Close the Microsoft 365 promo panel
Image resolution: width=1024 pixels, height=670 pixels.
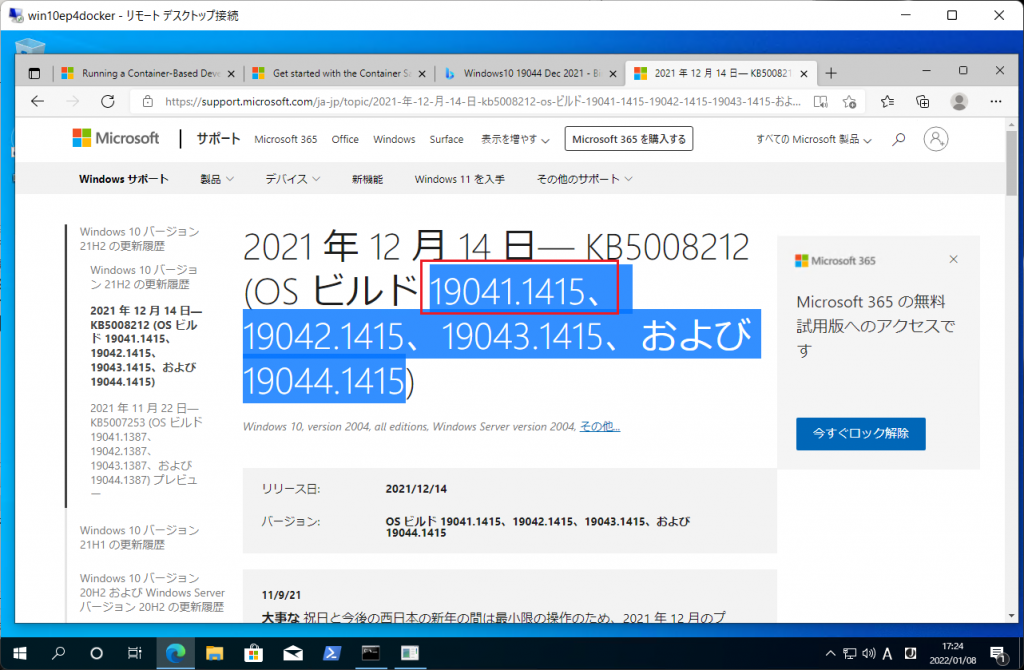953,259
